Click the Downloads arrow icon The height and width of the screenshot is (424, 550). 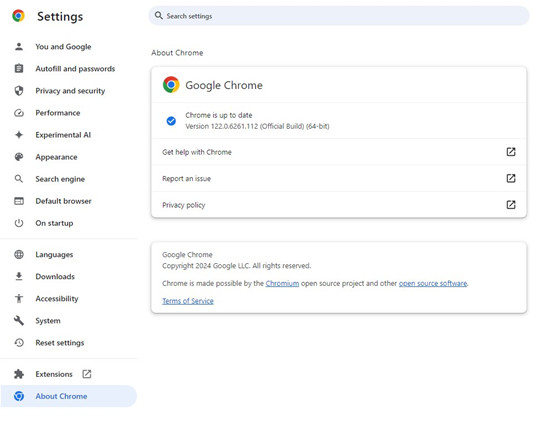(x=19, y=276)
